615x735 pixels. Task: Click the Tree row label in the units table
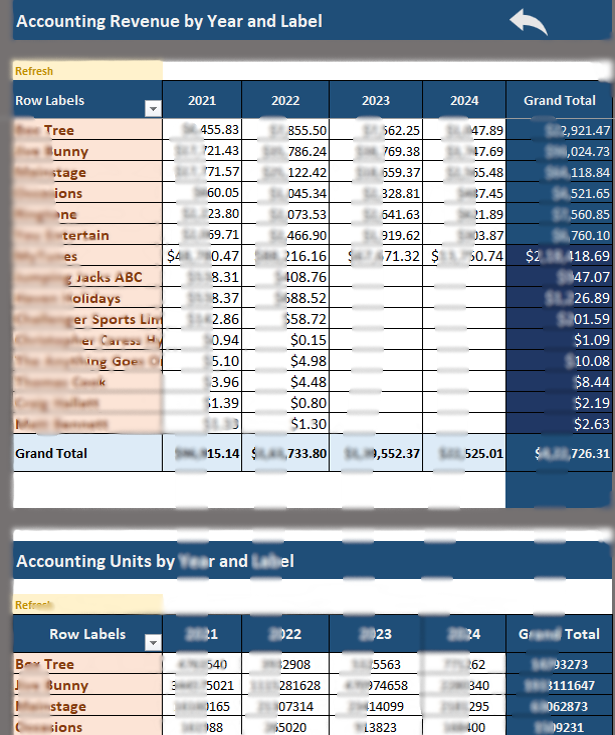pyautogui.click(x=88, y=664)
